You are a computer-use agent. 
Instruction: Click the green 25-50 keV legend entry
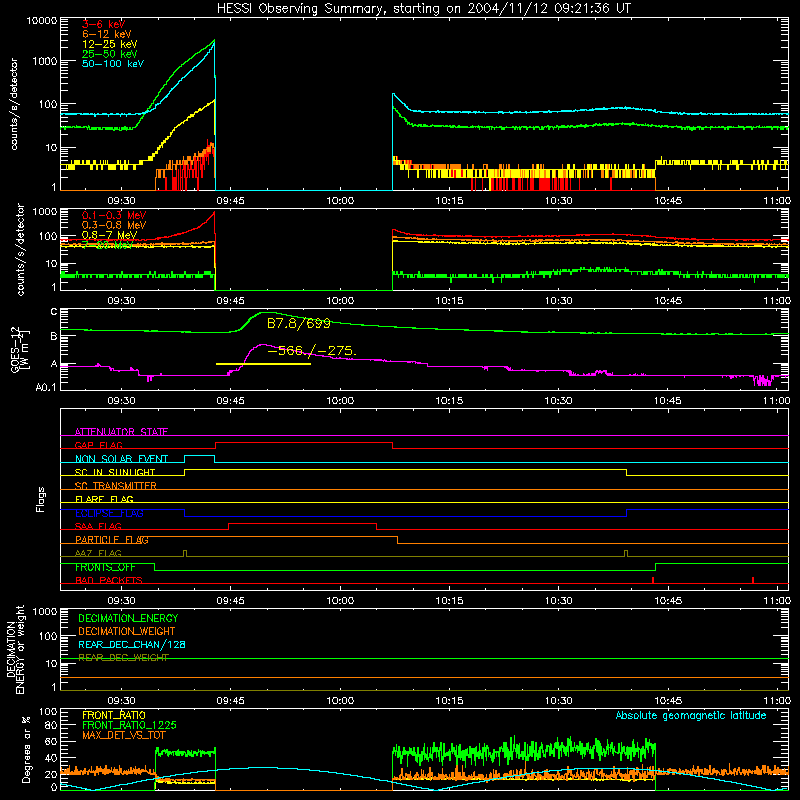(x=110, y=54)
